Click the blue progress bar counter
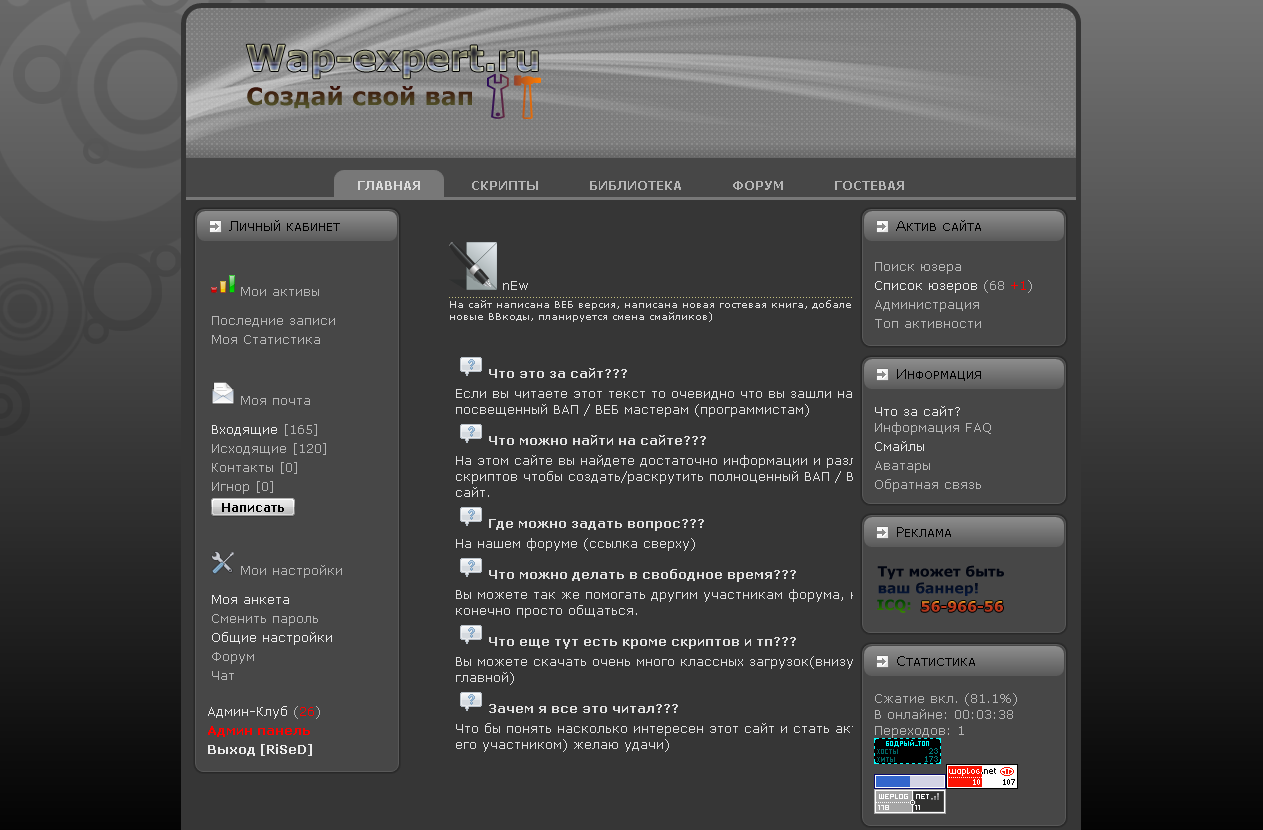Viewport: 1263px width, 830px height. [x=910, y=781]
